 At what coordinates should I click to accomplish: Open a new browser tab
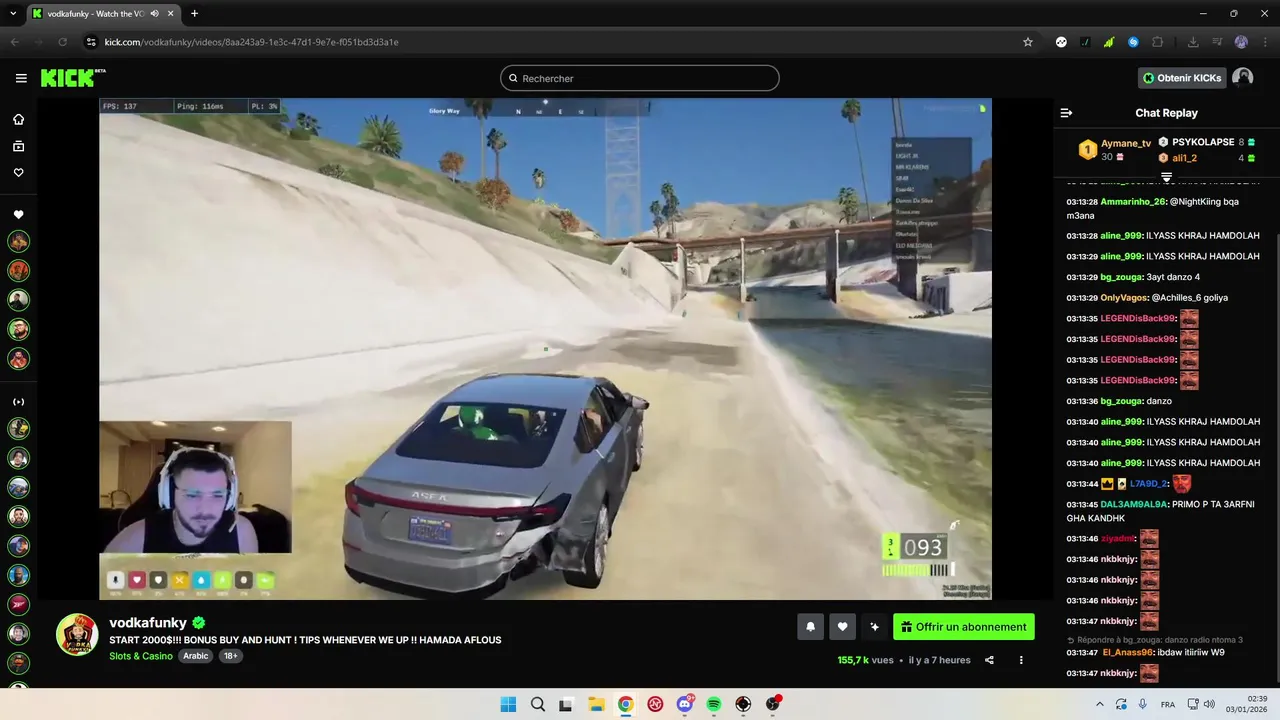(x=194, y=13)
